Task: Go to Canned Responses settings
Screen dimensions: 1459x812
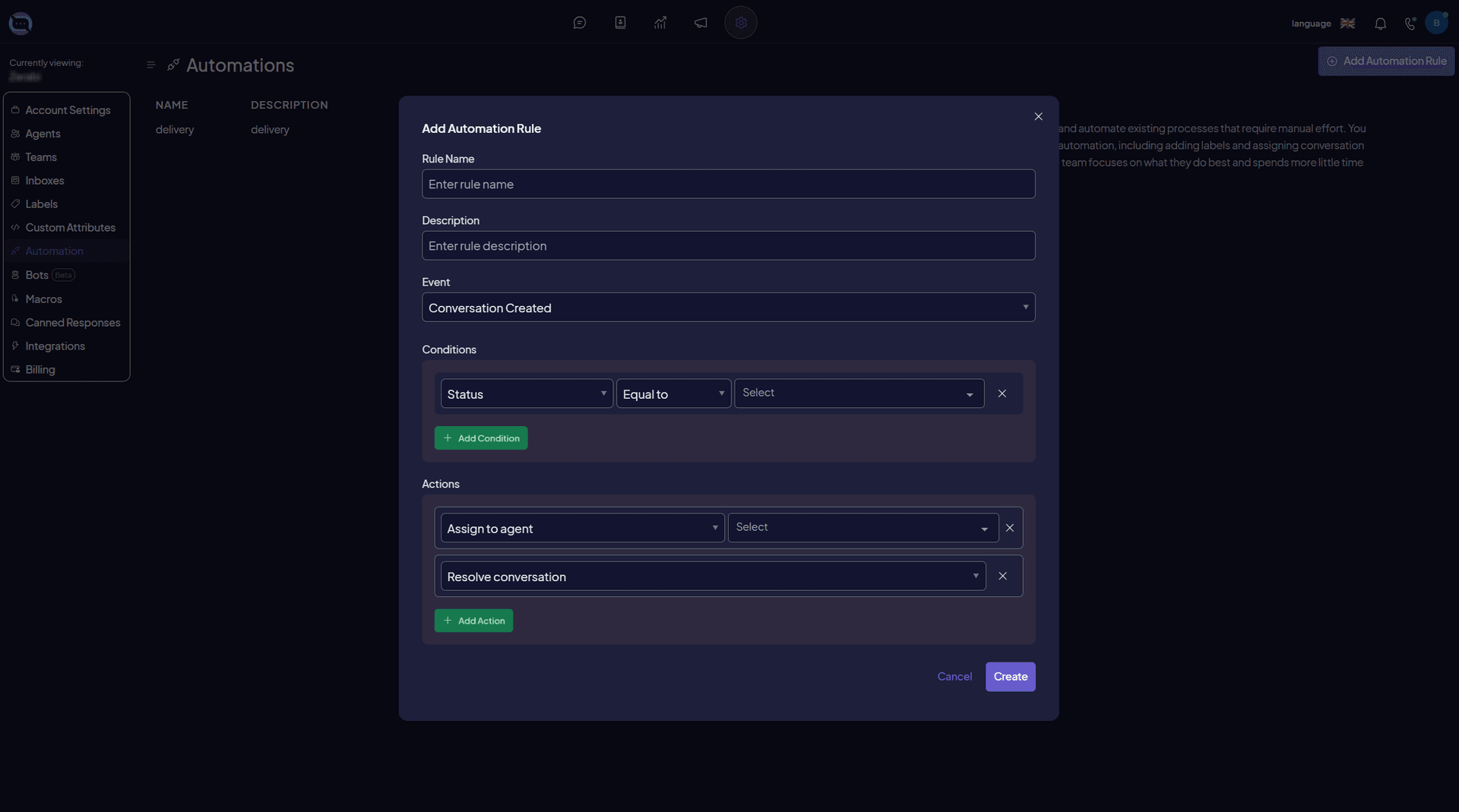Action: click(72, 322)
